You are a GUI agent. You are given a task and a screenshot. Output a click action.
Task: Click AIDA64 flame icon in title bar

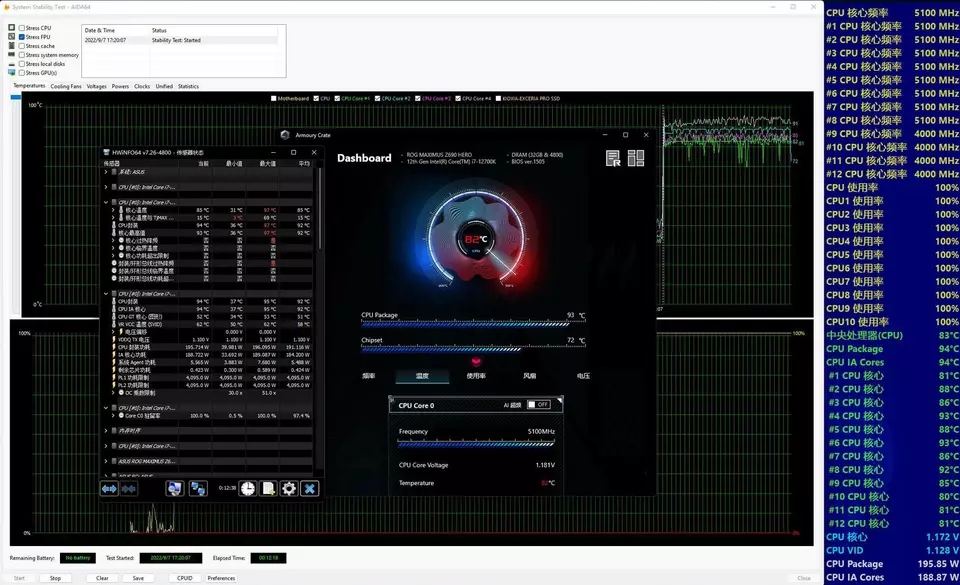click(x=7, y=7)
